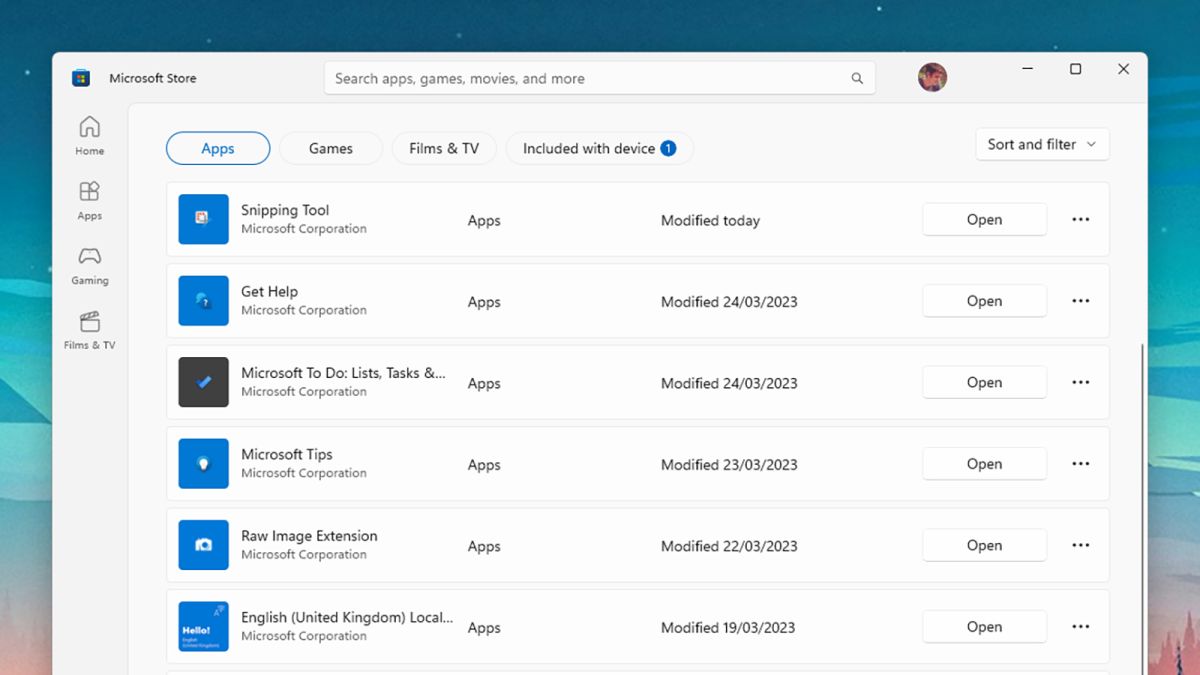Select the Games filter tab
Viewport: 1200px width, 675px height.
coord(330,148)
